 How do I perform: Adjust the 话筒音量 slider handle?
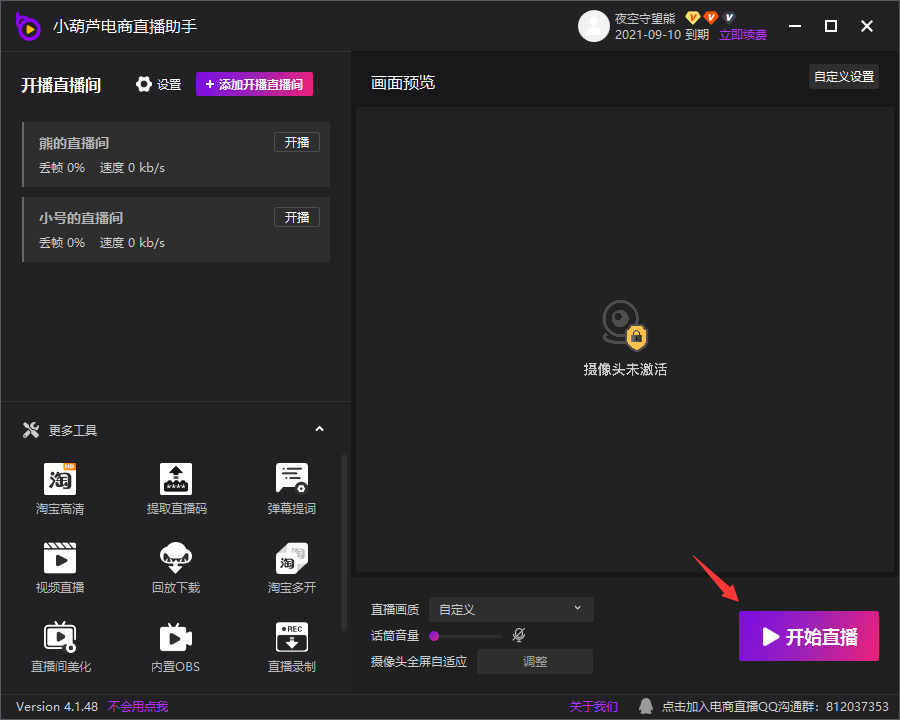pyautogui.click(x=434, y=635)
